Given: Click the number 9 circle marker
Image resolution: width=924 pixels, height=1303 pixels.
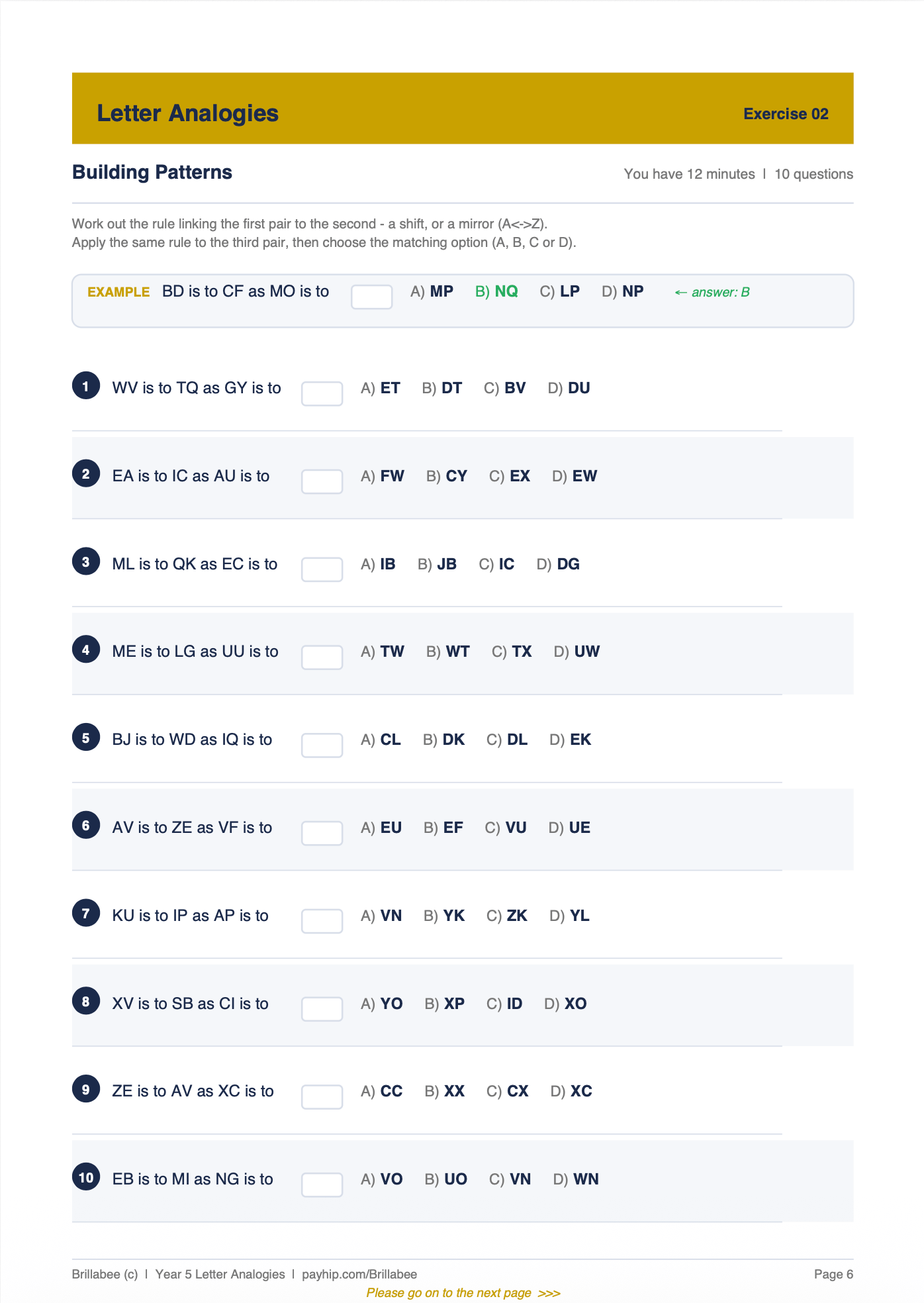Looking at the screenshot, I should [86, 1089].
